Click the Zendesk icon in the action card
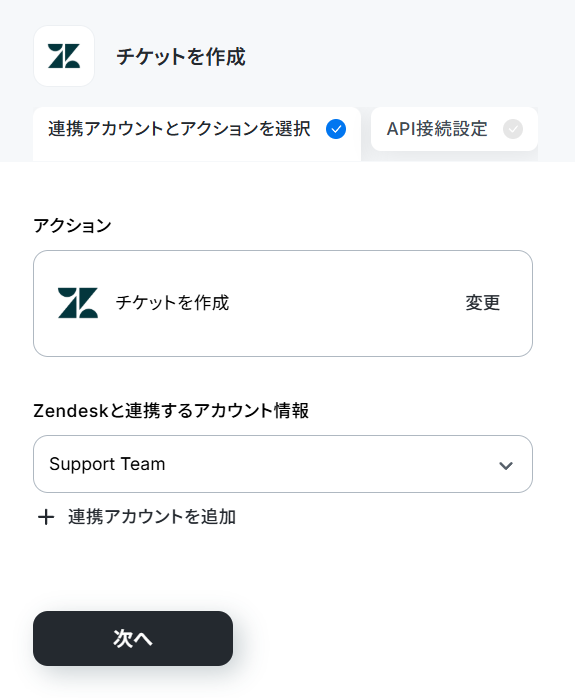 (x=78, y=303)
